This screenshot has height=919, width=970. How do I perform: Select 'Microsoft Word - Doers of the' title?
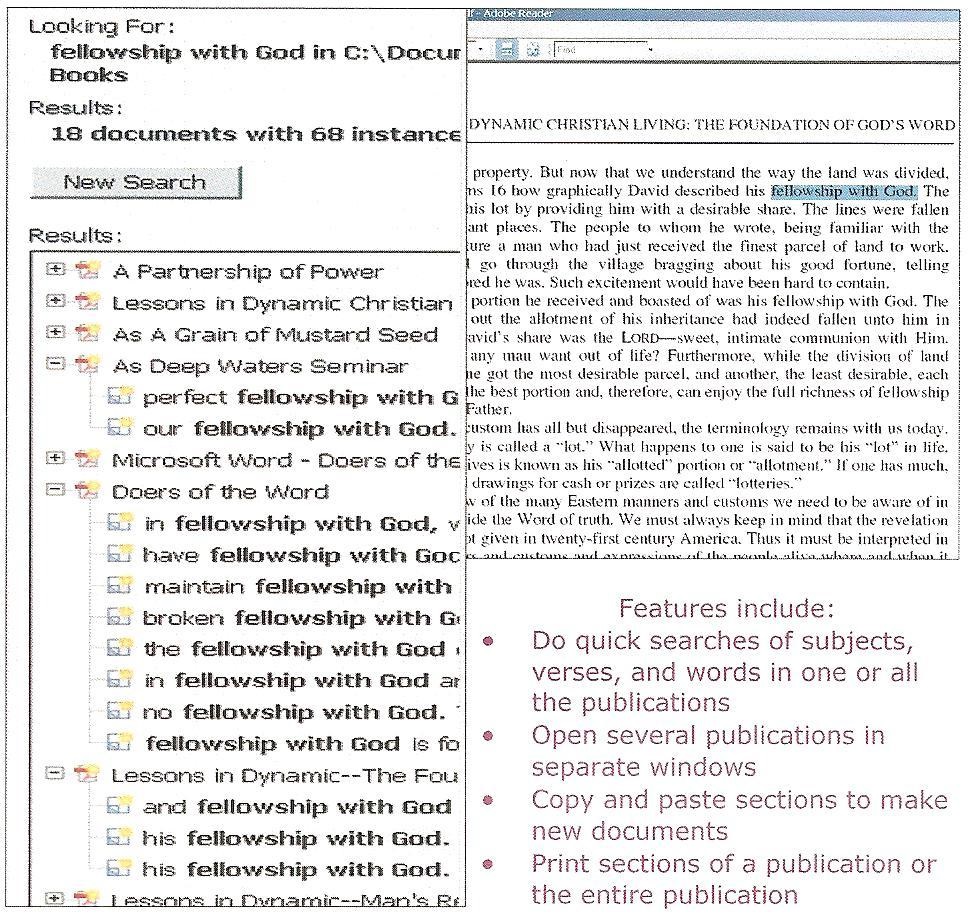point(286,460)
